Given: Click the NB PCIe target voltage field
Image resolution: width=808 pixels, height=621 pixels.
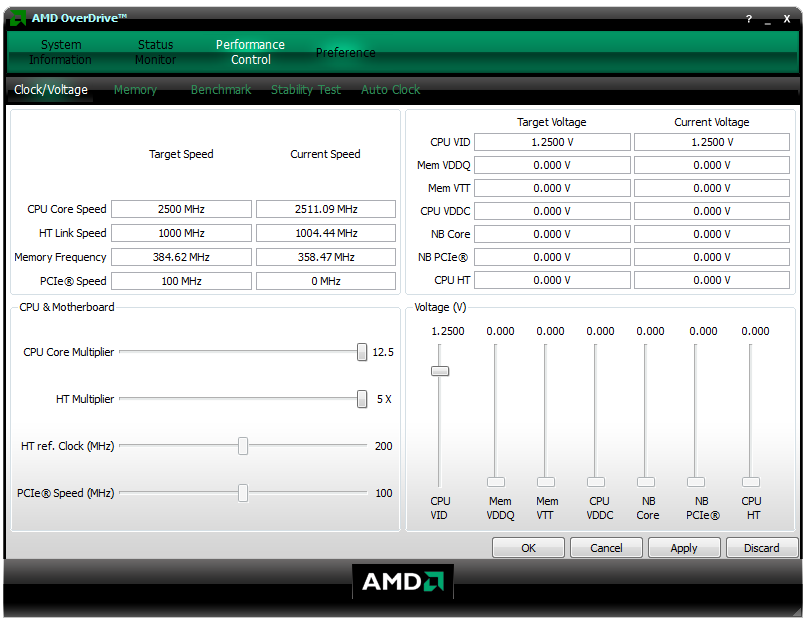Looking at the screenshot, I should [x=552, y=257].
